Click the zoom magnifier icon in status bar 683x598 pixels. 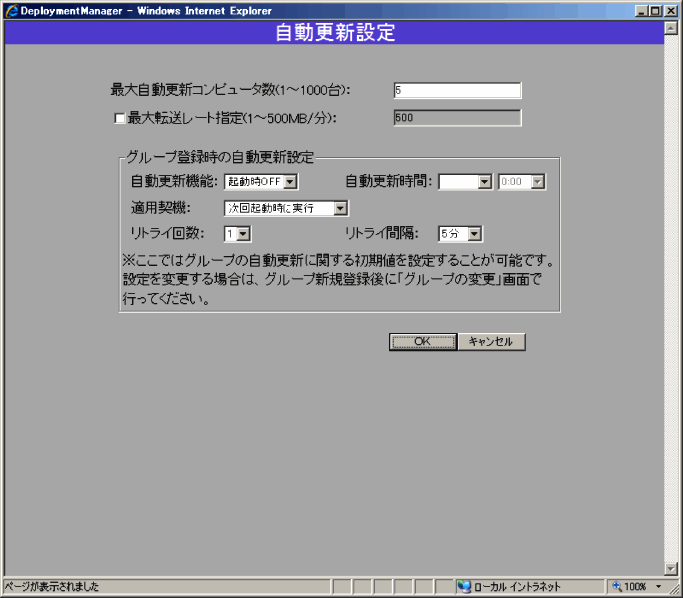point(617,586)
